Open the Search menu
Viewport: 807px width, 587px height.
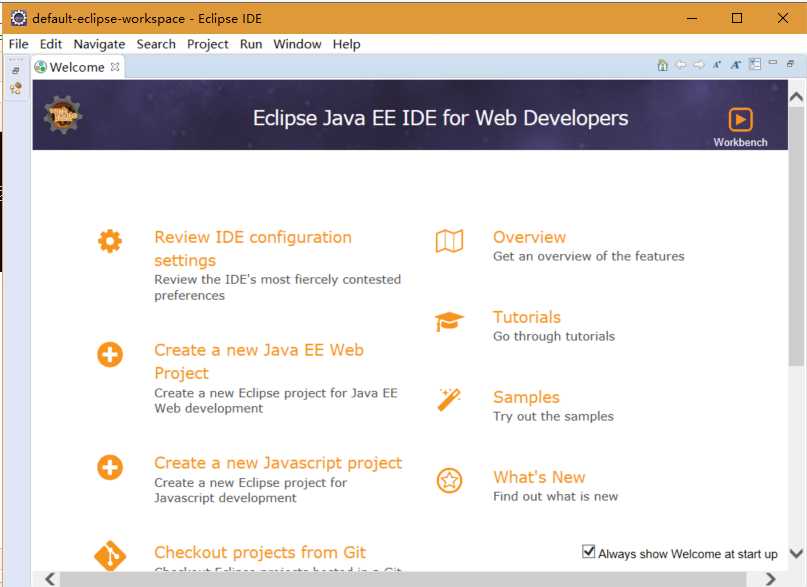coord(156,44)
